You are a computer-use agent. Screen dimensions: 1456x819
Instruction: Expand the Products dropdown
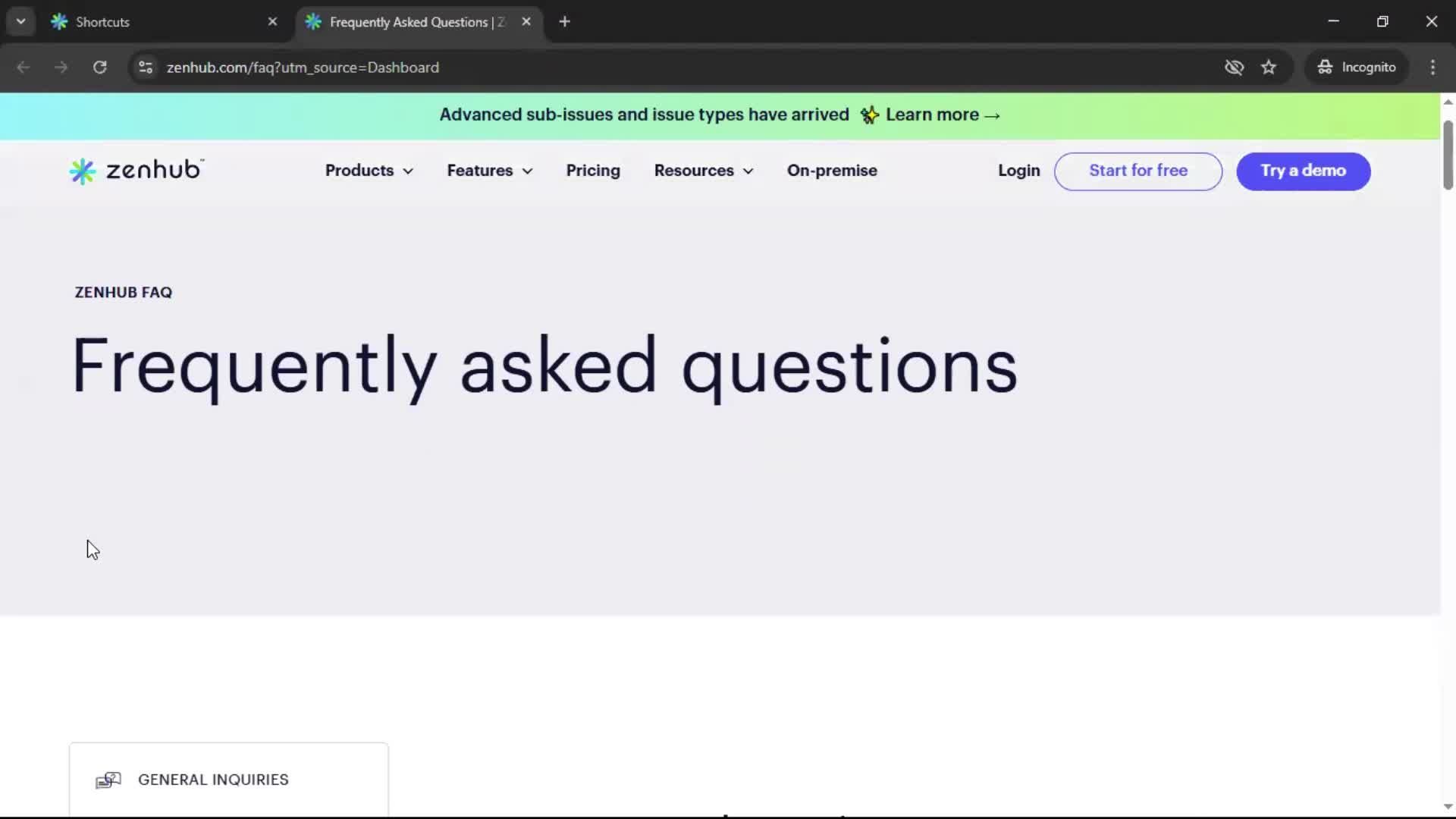click(x=369, y=171)
